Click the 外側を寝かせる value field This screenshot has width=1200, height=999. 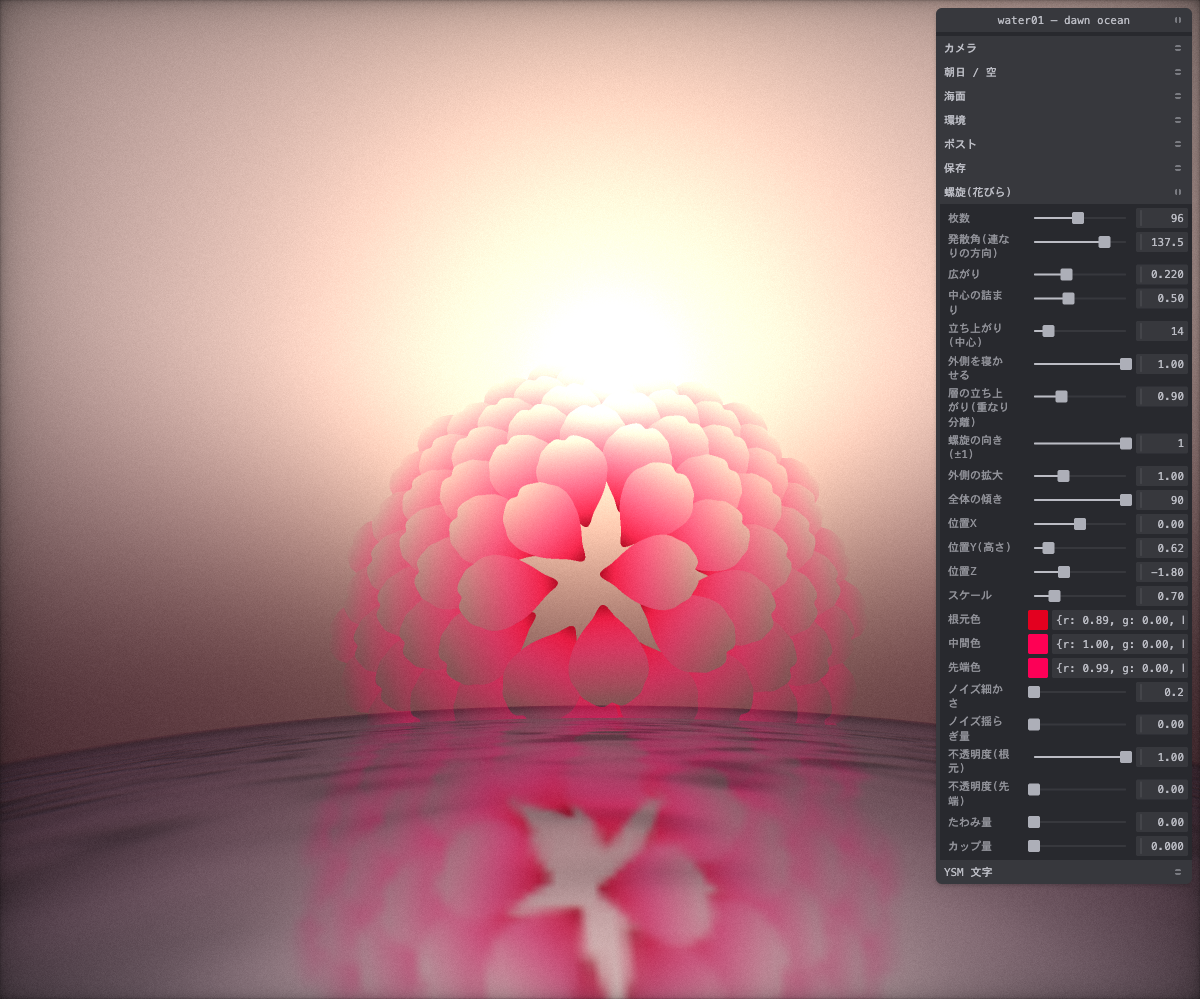coord(1162,364)
